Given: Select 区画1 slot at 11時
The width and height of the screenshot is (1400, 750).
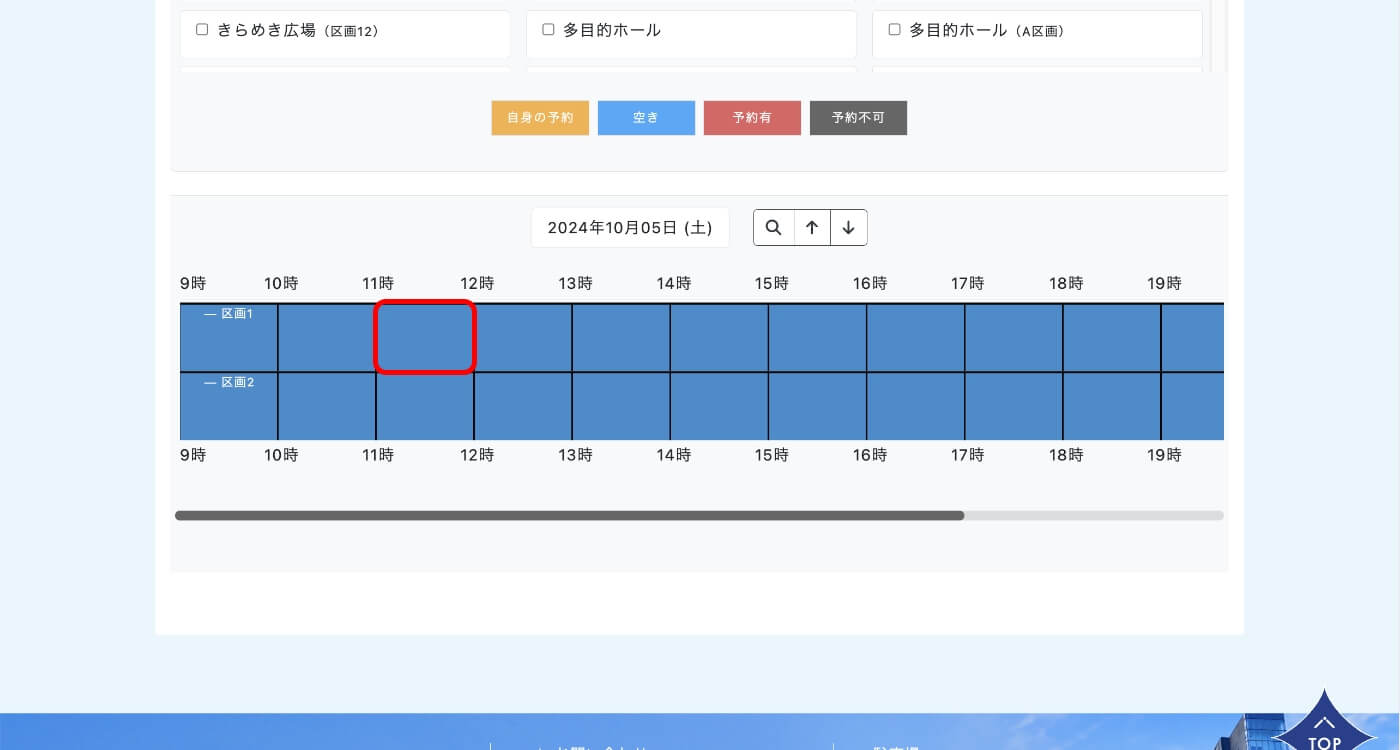Looking at the screenshot, I should pos(425,338).
